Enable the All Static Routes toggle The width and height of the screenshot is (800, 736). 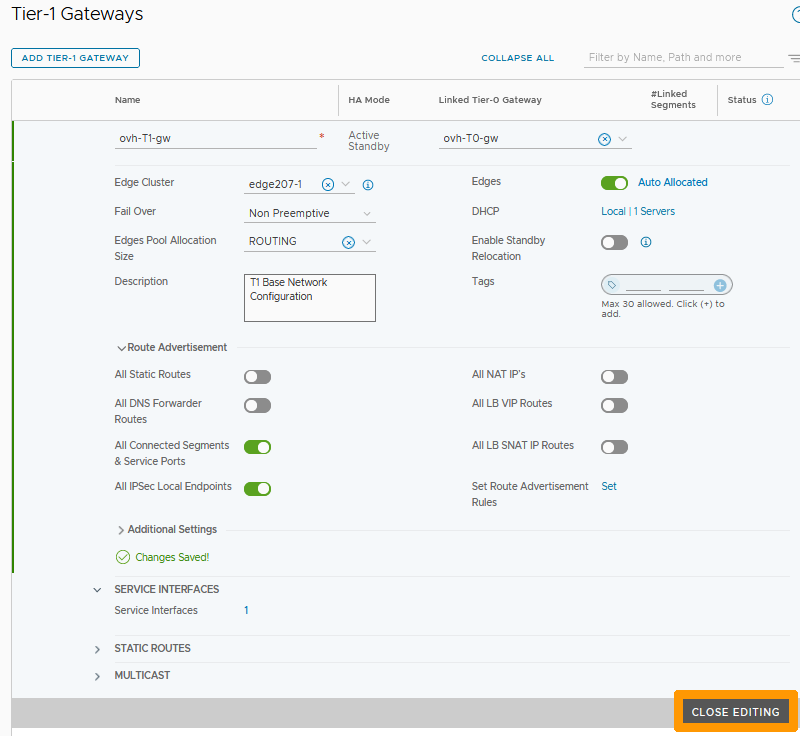257,376
